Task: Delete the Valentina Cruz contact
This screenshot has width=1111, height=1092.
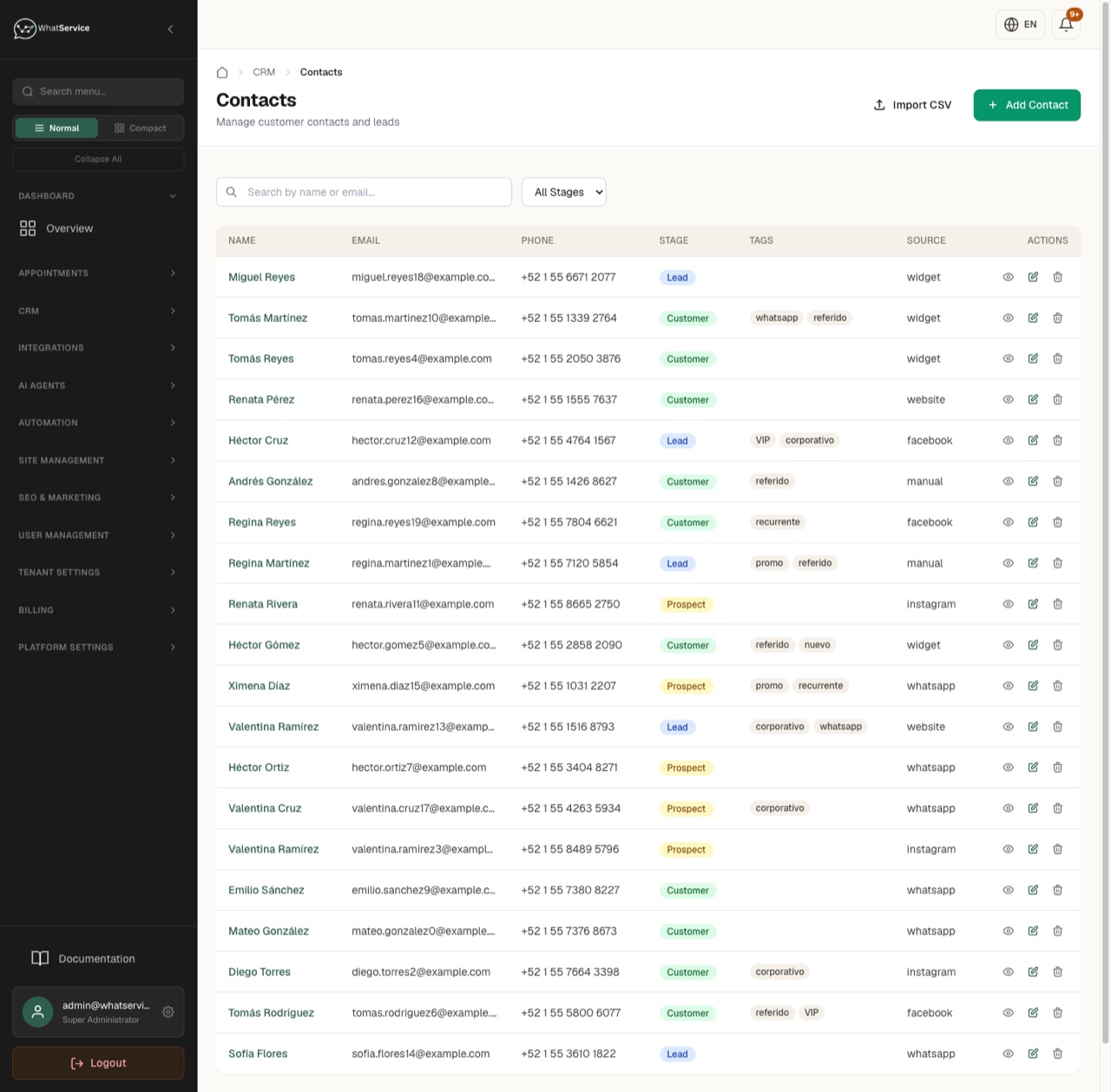Action: [x=1057, y=808]
